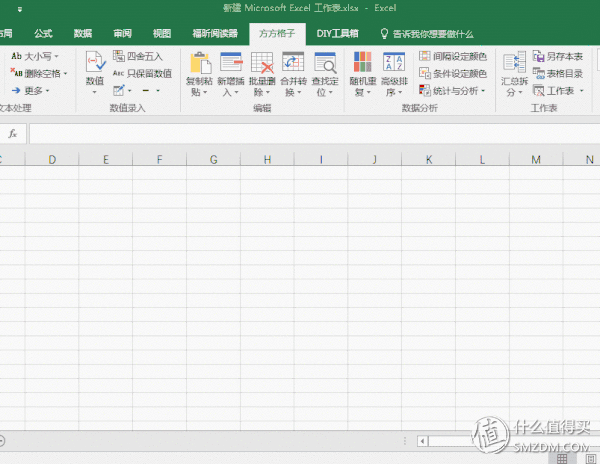Click the 随机重复 icon
The image size is (600, 464).
tap(362, 64)
